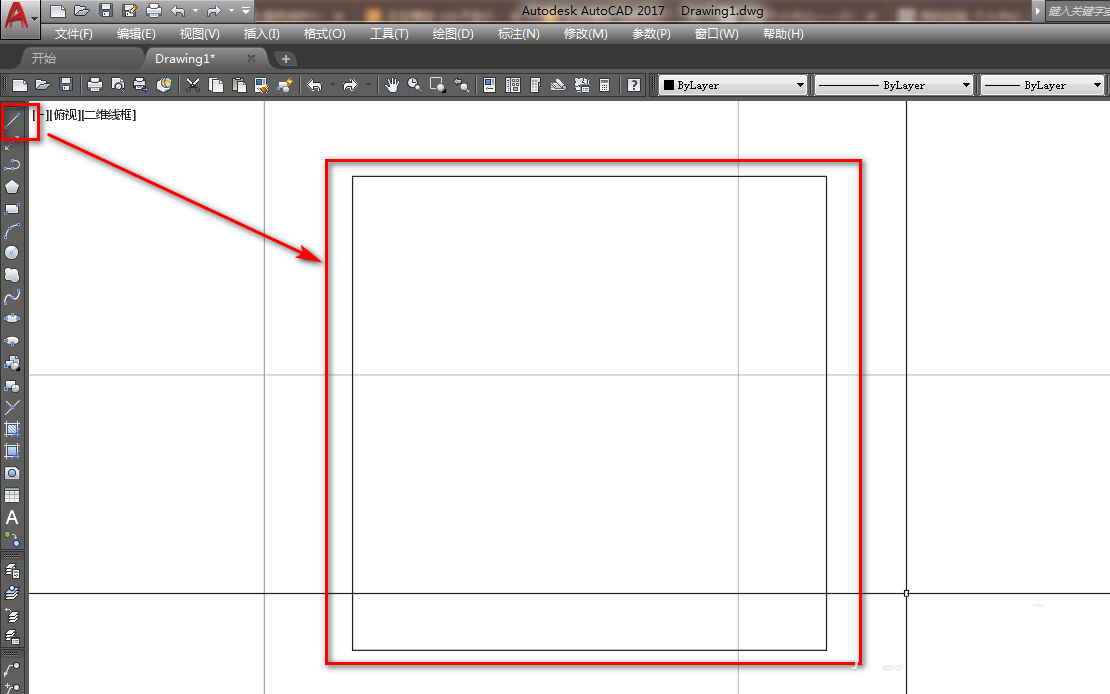Select the Spline tool

(12, 297)
